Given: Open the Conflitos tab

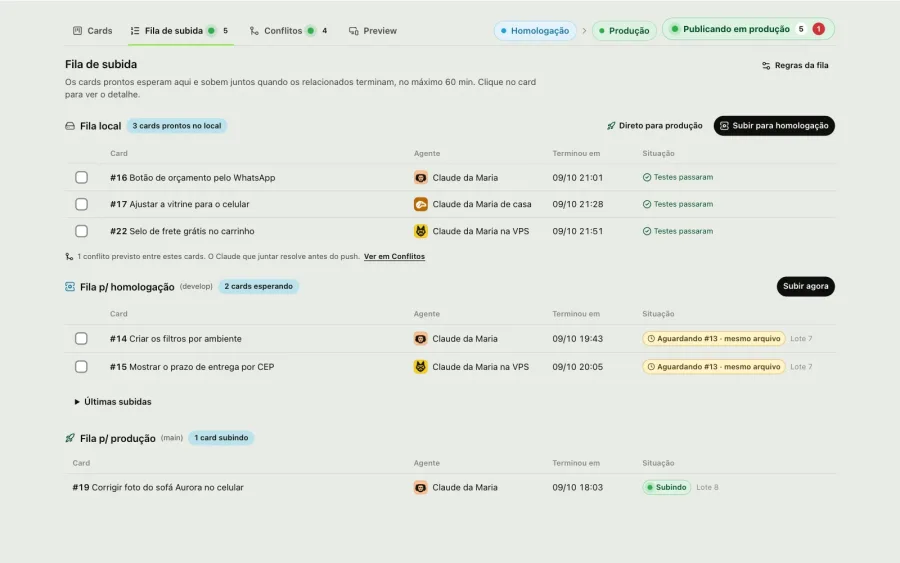Looking at the screenshot, I should [289, 30].
